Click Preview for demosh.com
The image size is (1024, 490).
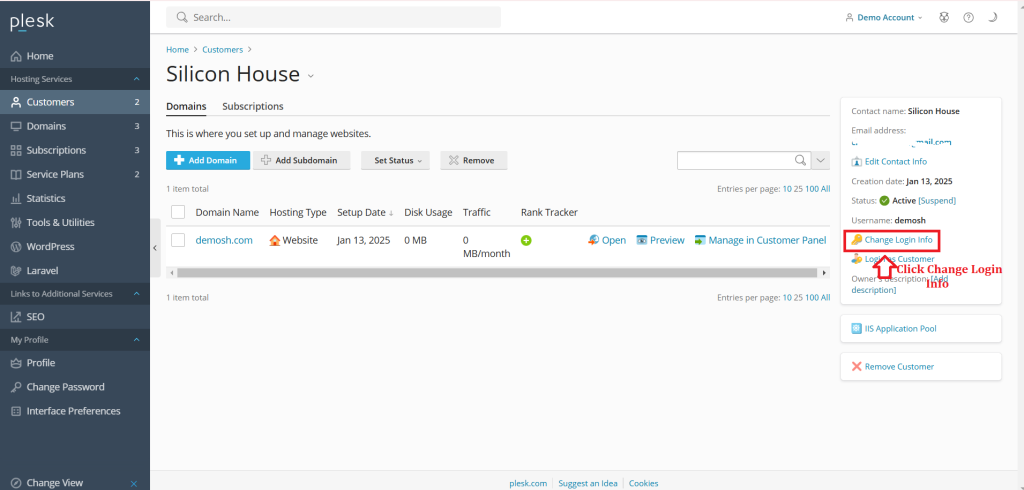(x=660, y=240)
